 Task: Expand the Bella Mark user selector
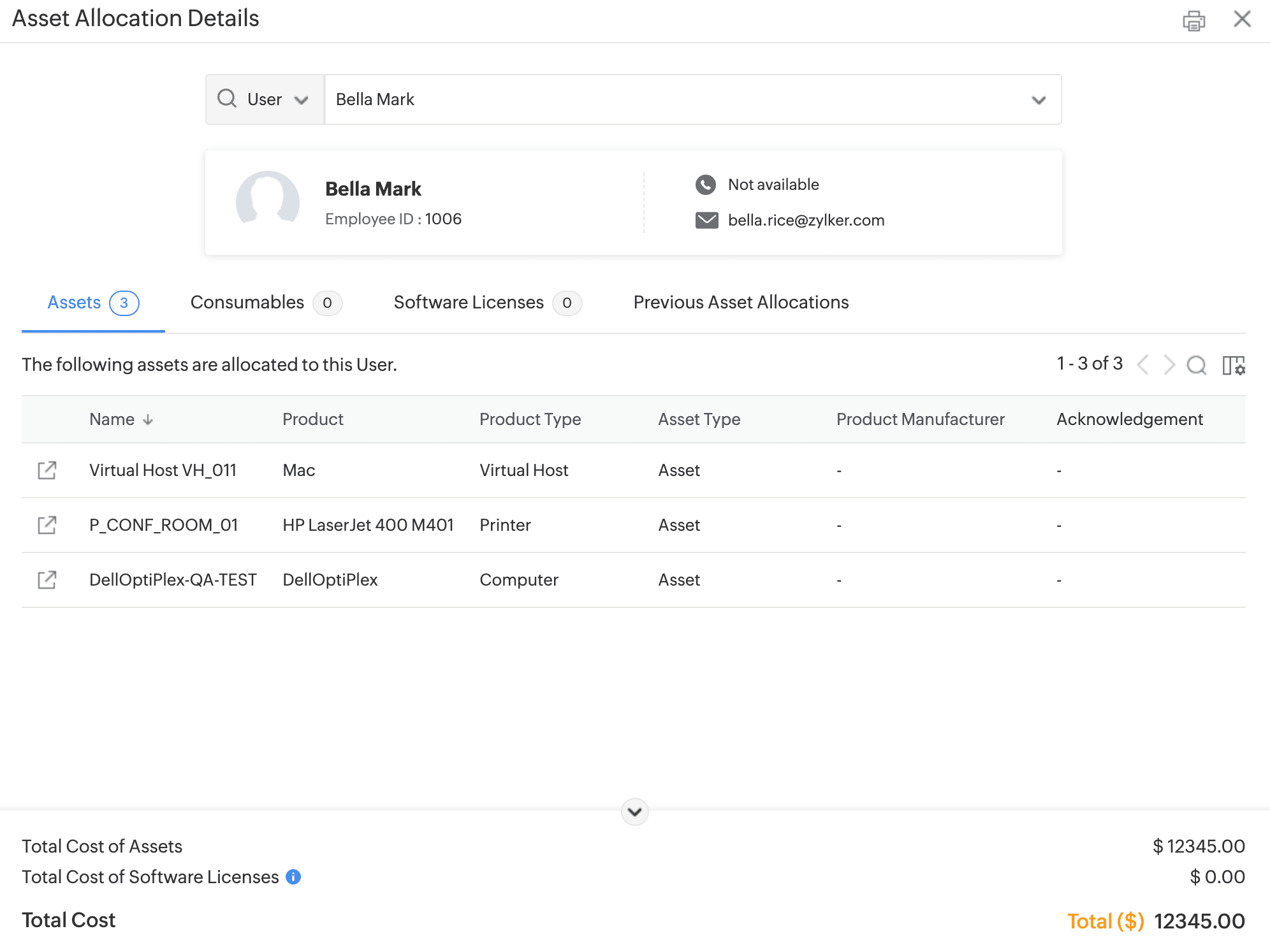(1039, 100)
